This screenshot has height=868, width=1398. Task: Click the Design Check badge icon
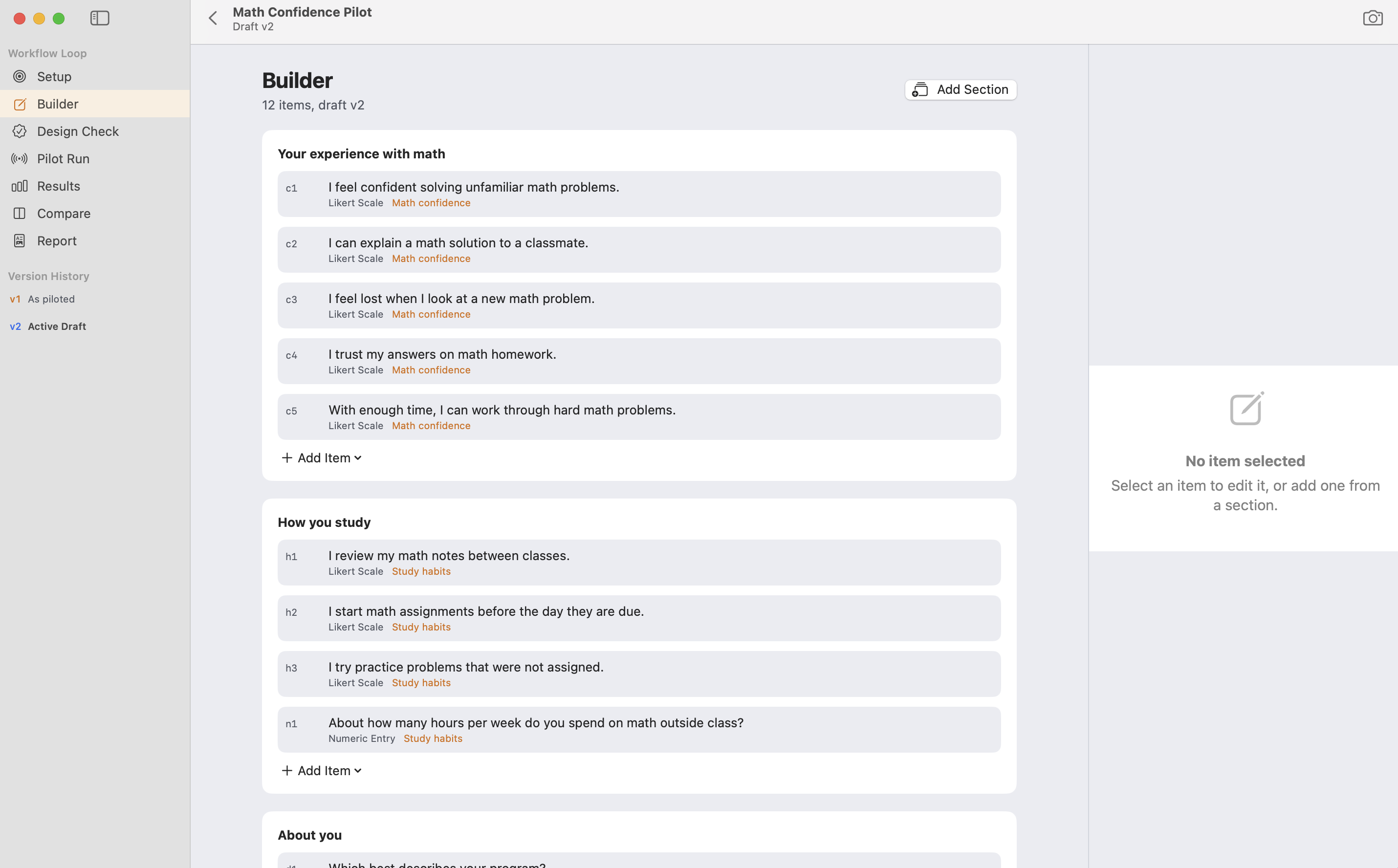(x=20, y=131)
